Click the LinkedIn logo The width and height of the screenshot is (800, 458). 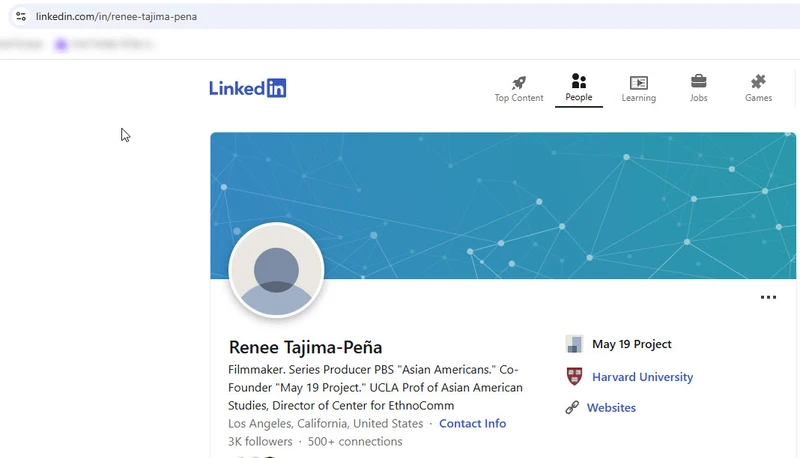pos(247,88)
